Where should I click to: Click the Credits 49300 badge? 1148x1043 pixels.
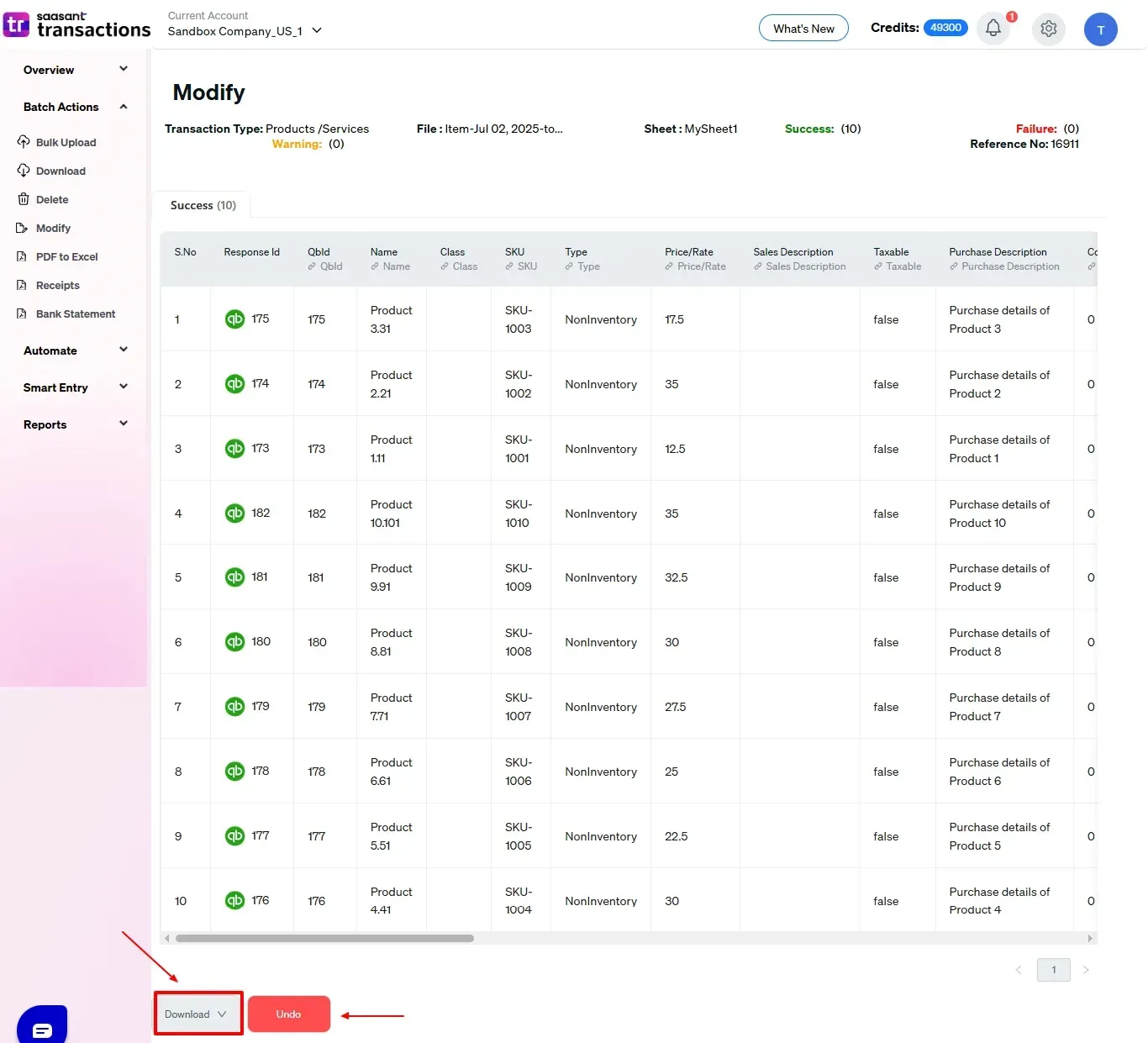coord(945,28)
